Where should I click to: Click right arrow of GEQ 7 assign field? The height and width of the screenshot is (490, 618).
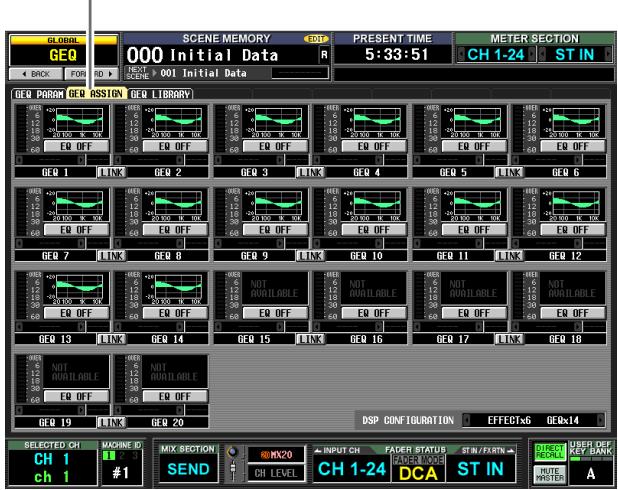click(81, 244)
